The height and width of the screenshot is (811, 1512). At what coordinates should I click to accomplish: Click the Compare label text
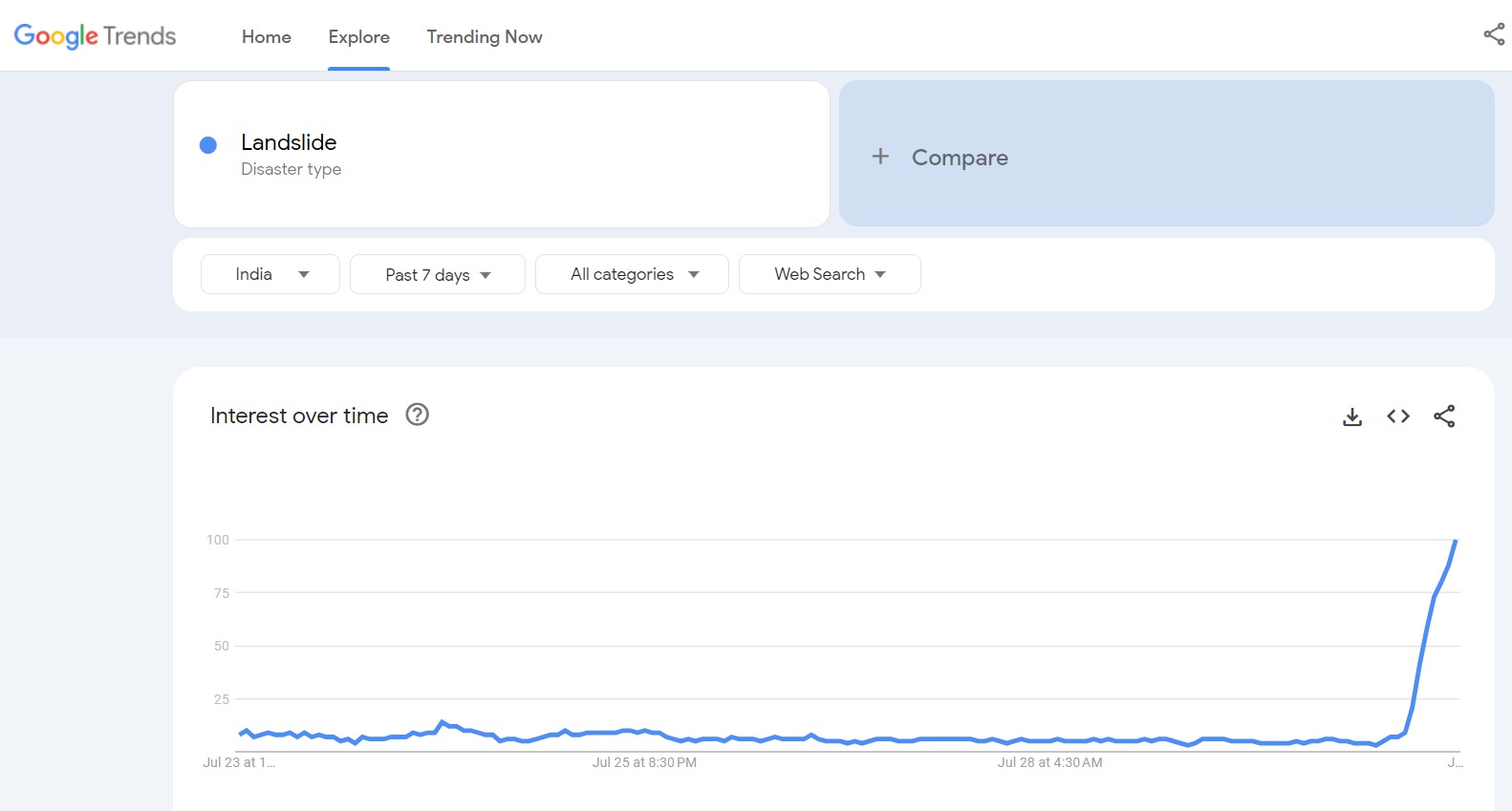(x=960, y=158)
